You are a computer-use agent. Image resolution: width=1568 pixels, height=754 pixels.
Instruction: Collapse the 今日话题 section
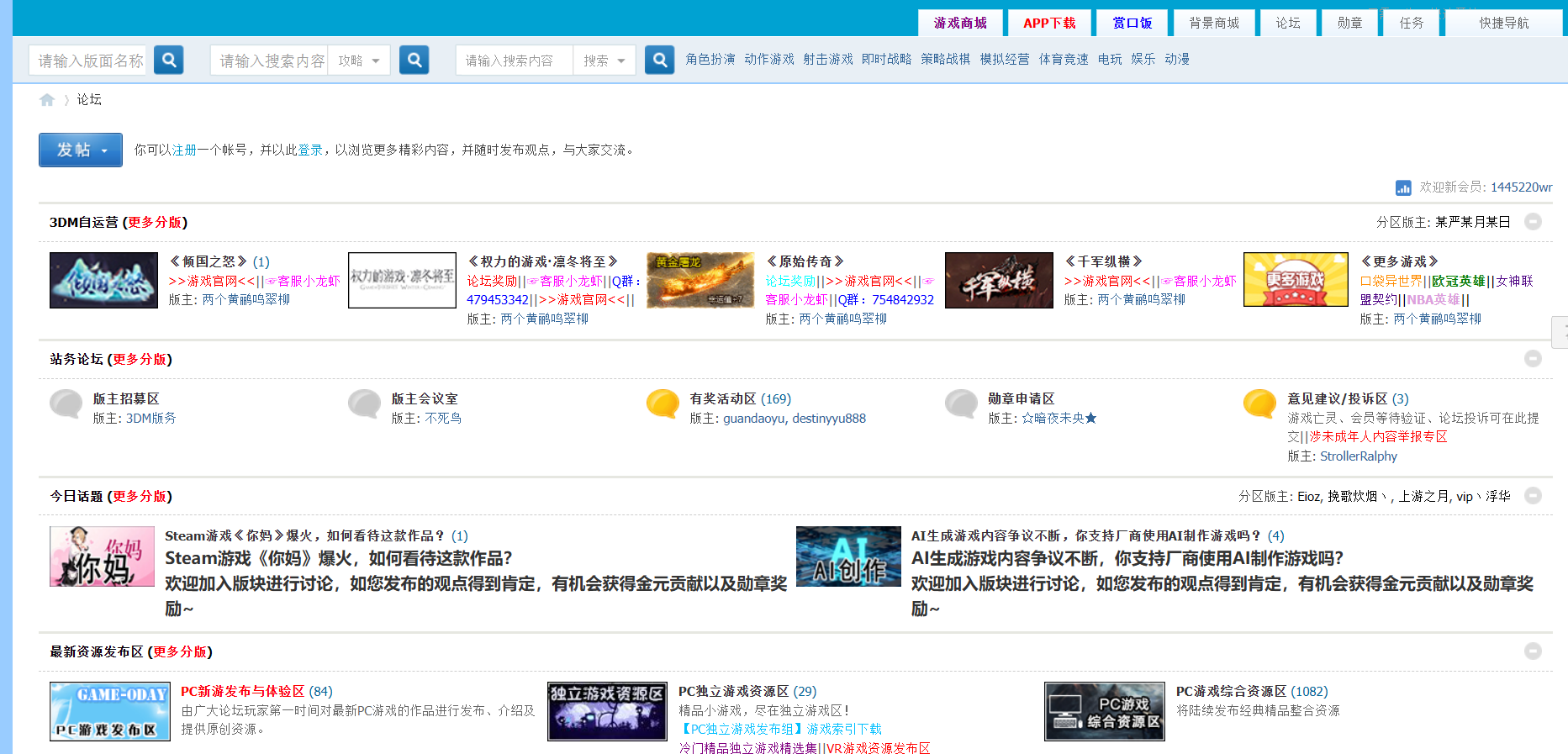coord(1533,496)
